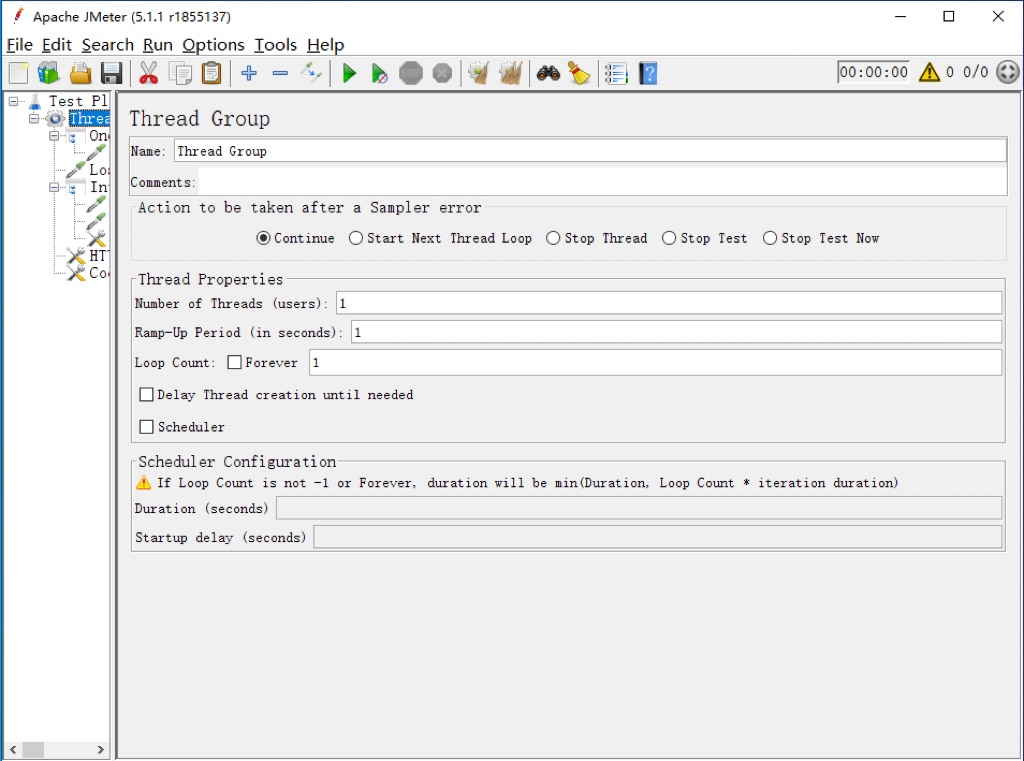Click the Name field containing Thread Group
Image resolution: width=1024 pixels, height=761 pixels.
coord(590,151)
